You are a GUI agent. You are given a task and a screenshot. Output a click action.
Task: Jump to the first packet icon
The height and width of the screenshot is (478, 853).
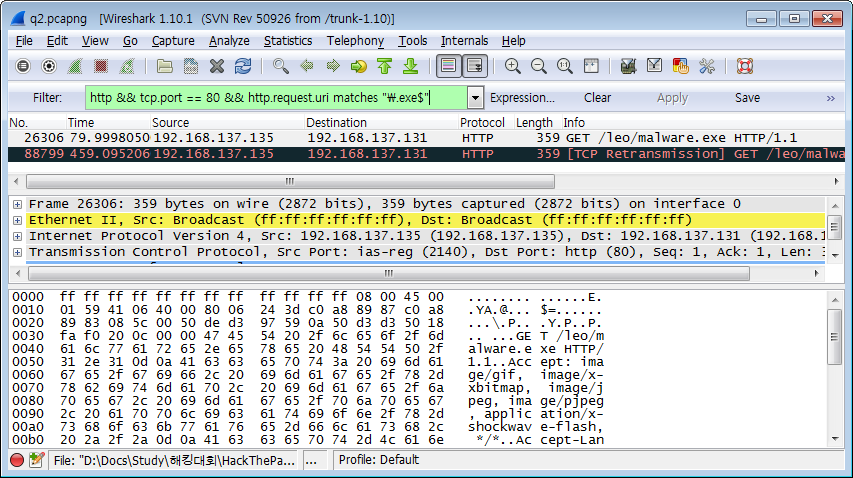click(x=385, y=67)
